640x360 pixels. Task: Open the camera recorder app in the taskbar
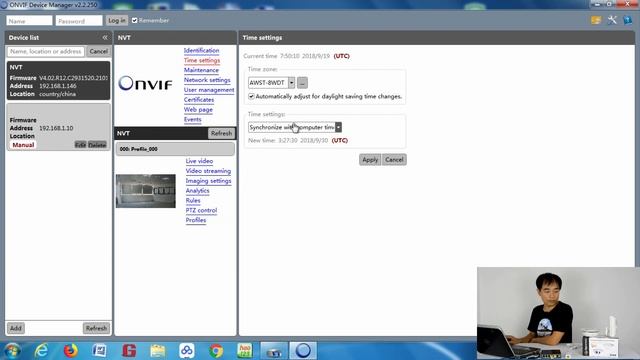(274, 351)
